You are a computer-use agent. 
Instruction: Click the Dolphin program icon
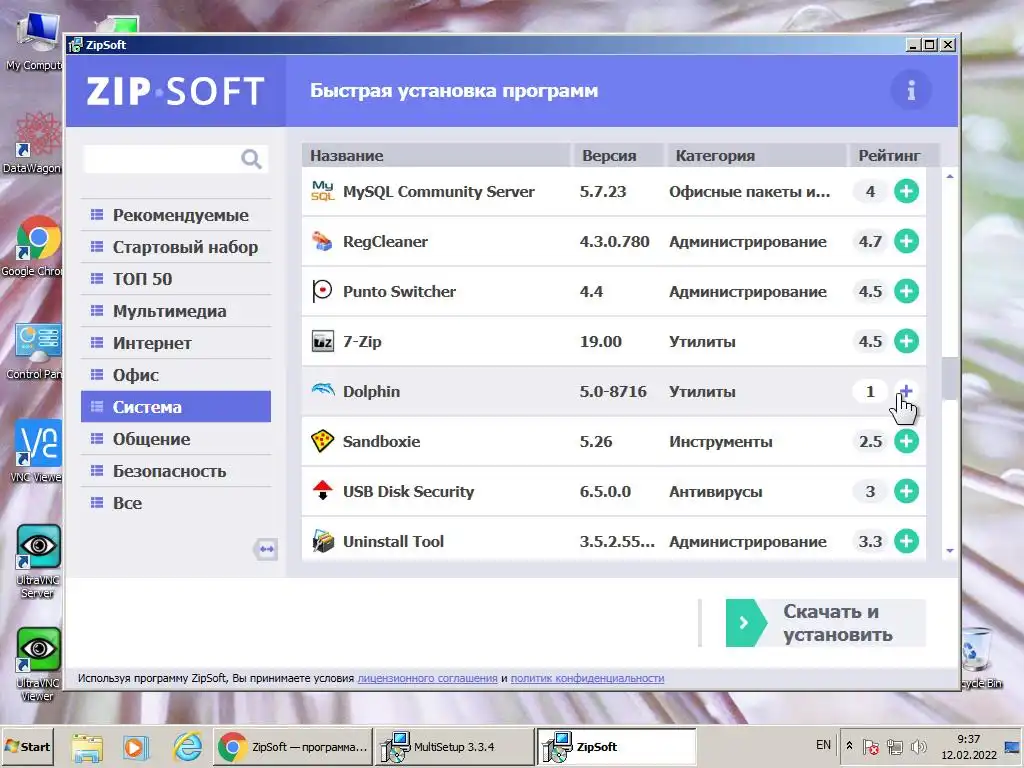click(x=323, y=391)
